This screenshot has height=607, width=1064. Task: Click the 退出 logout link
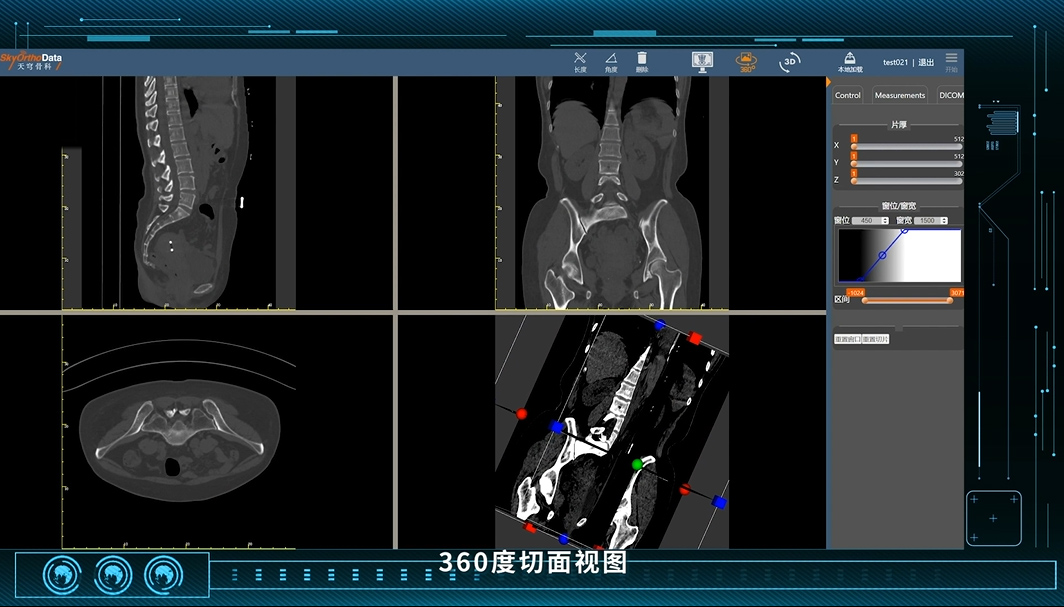click(x=926, y=63)
